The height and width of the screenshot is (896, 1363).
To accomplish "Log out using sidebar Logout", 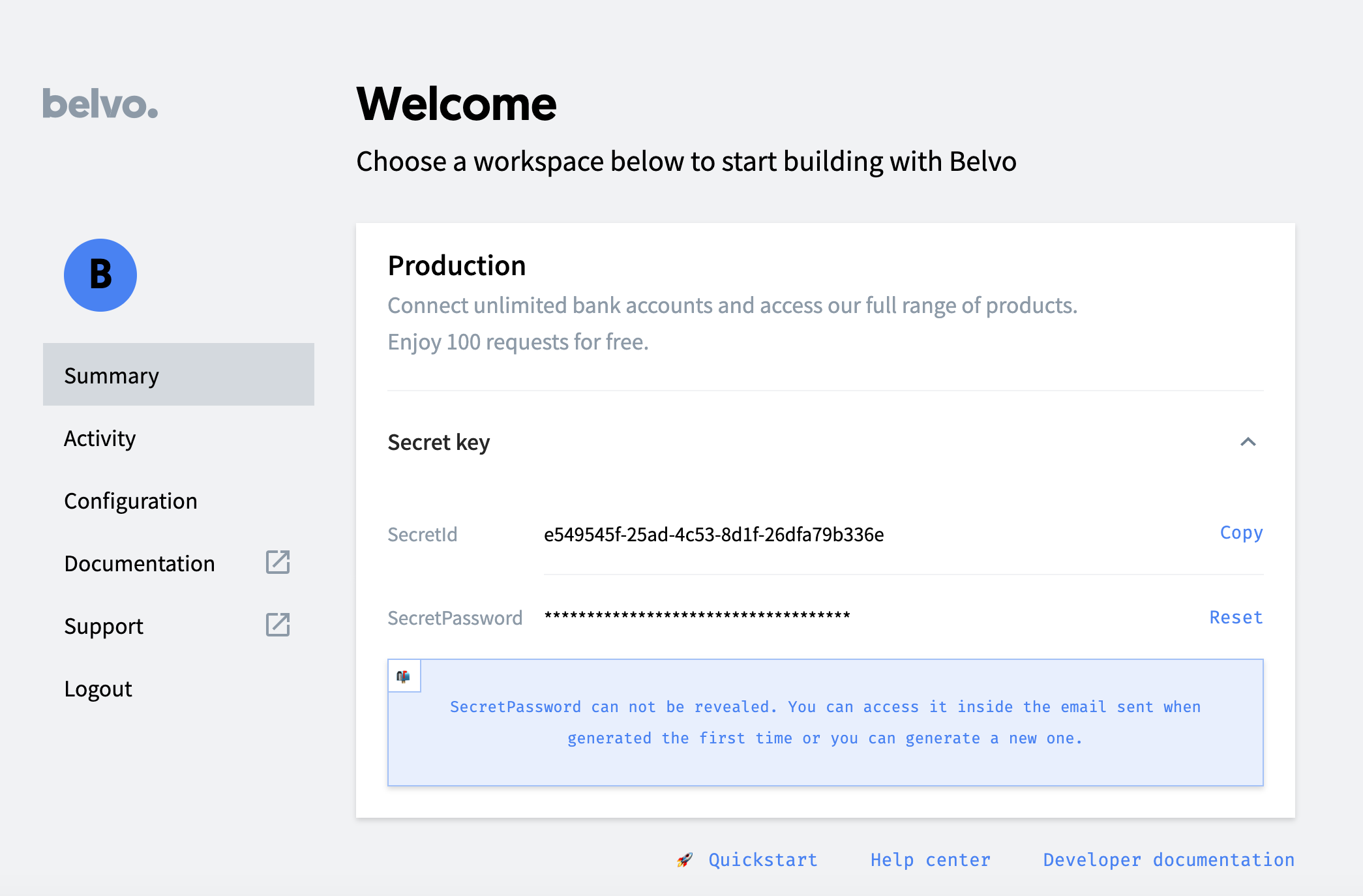I will [x=98, y=689].
